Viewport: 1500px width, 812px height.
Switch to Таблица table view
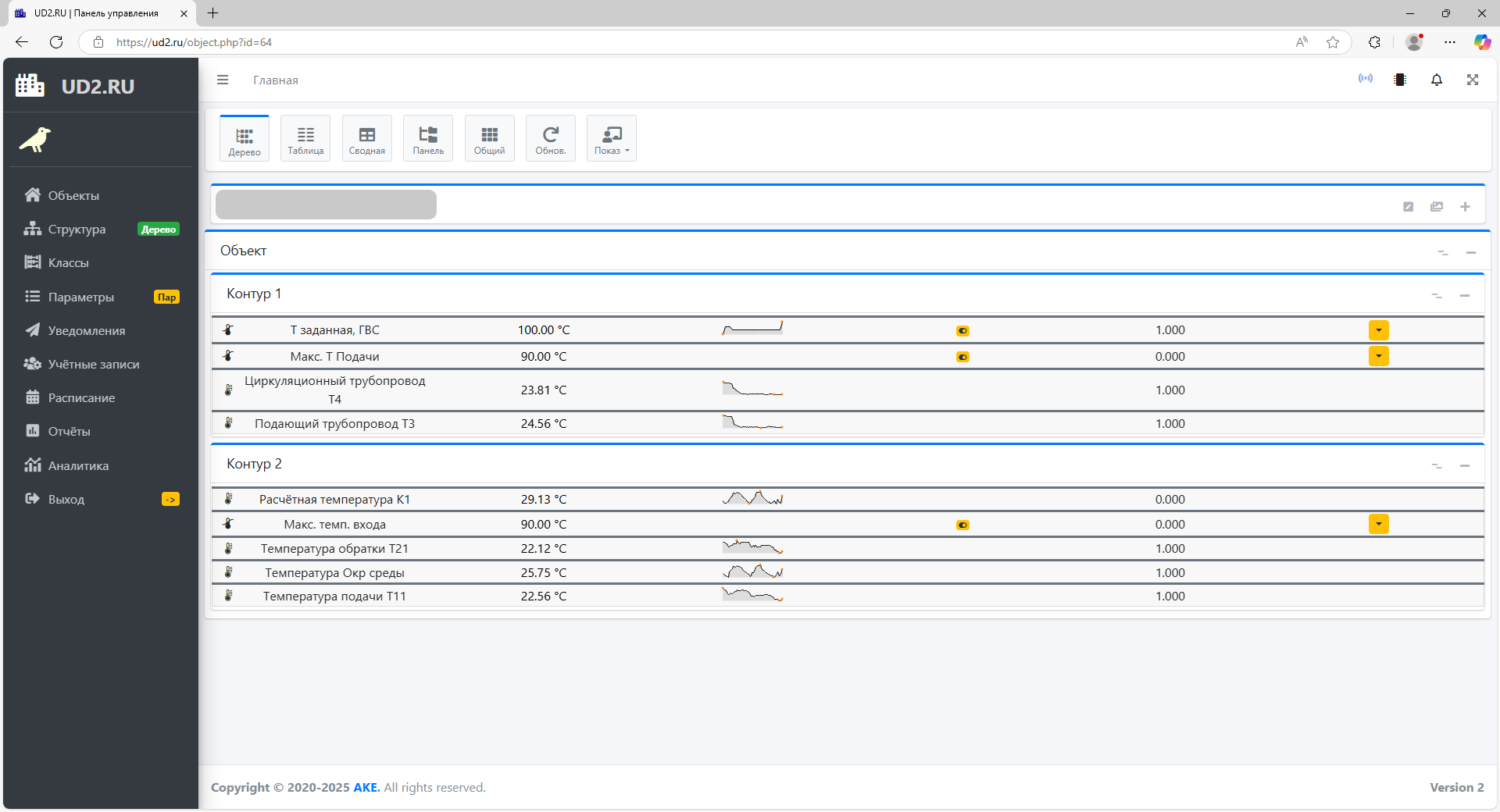(305, 138)
